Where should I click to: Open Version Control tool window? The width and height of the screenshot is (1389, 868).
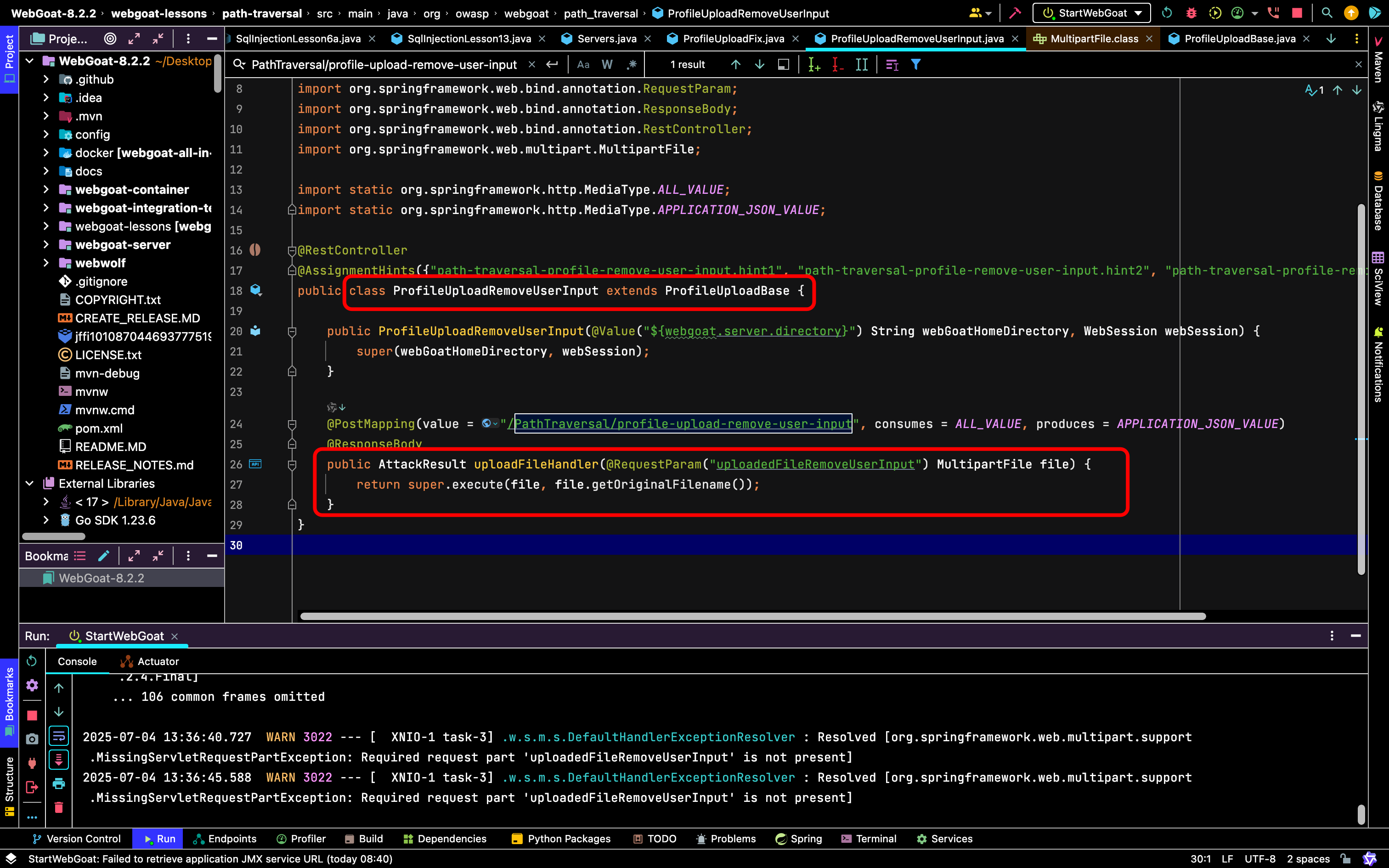point(76,839)
